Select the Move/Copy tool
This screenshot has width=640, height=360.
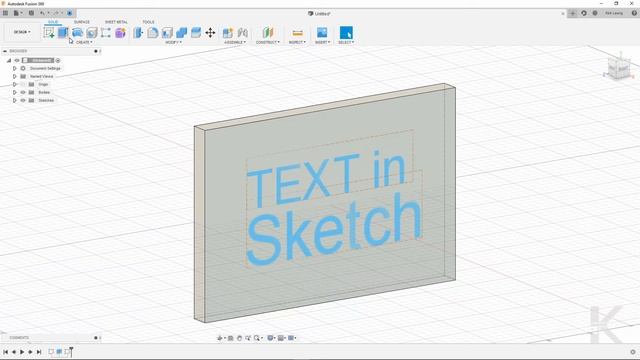point(210,32)
